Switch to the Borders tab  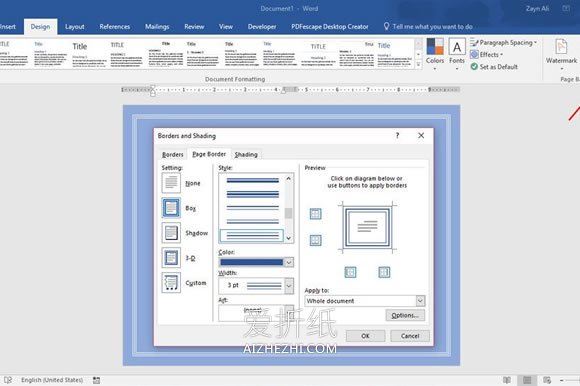(173, 155)
